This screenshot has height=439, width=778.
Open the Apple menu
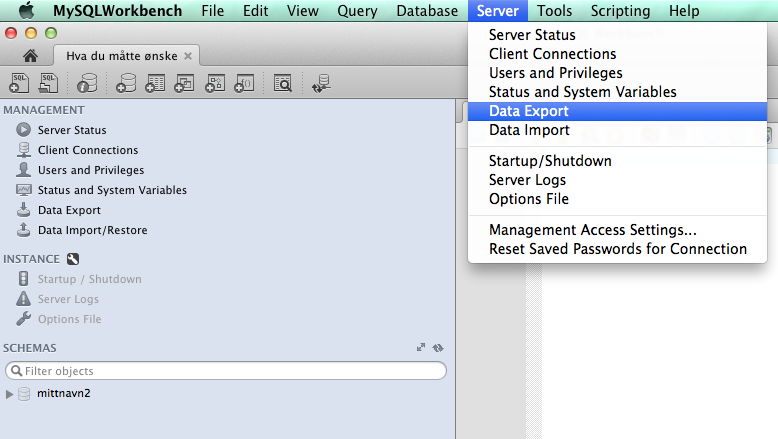tap(27, 10)
